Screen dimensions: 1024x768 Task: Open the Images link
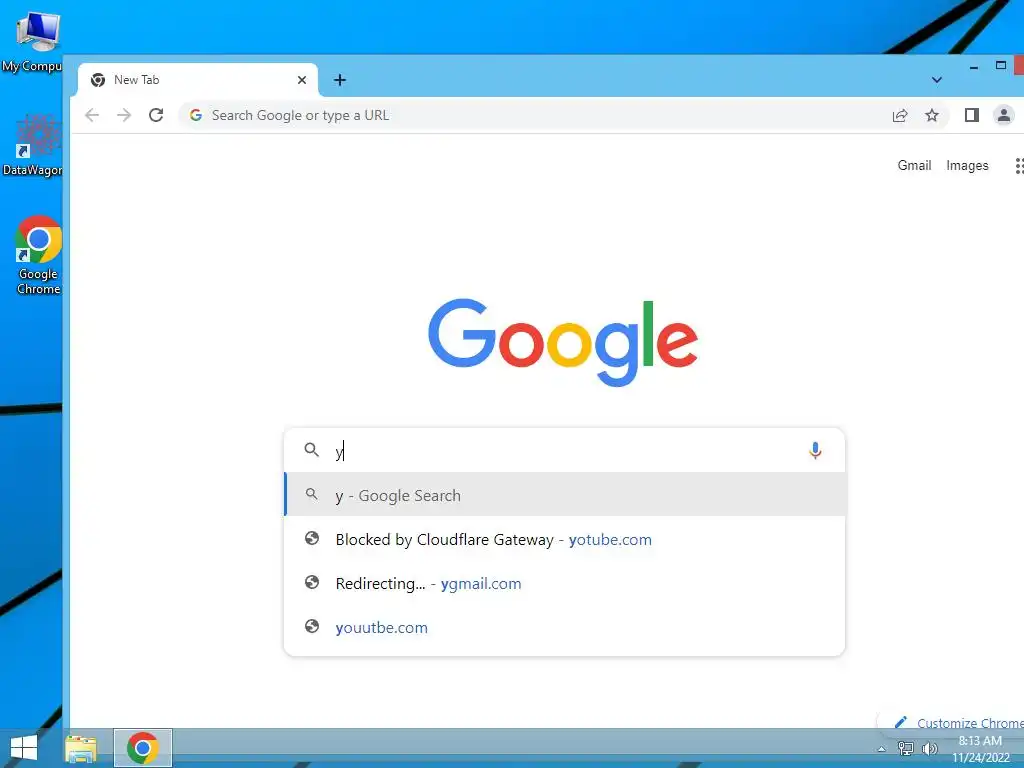click(x=967, y=166)
